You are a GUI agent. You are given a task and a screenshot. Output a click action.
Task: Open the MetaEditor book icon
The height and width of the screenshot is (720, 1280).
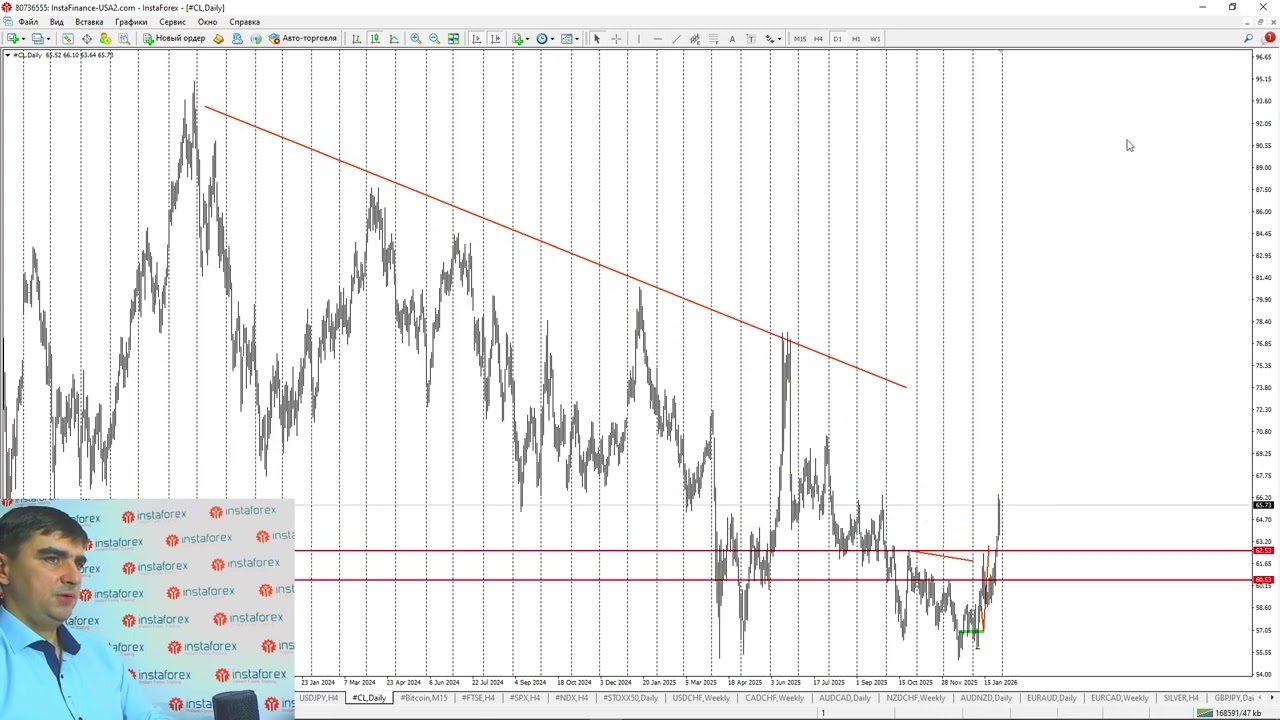(x=219, y=39)
